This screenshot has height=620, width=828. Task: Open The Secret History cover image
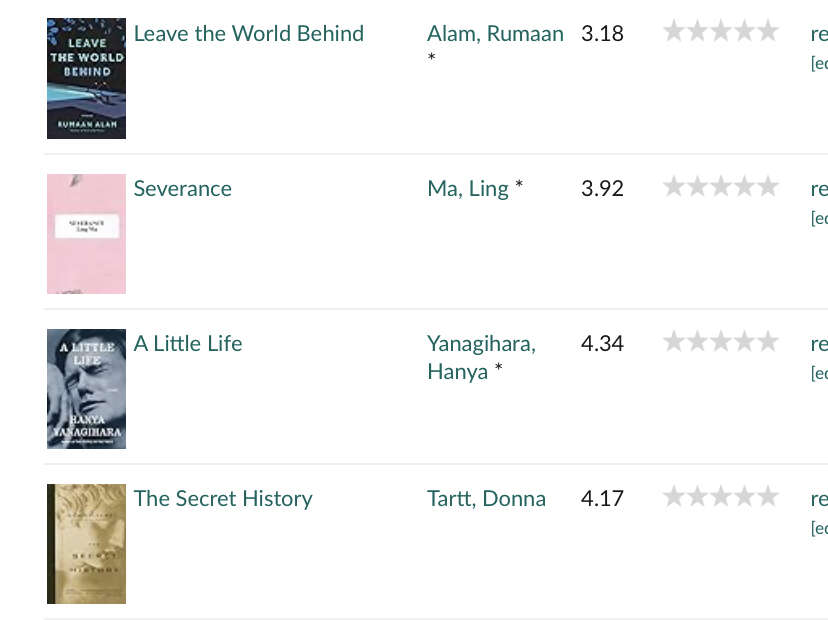[87, 544]
